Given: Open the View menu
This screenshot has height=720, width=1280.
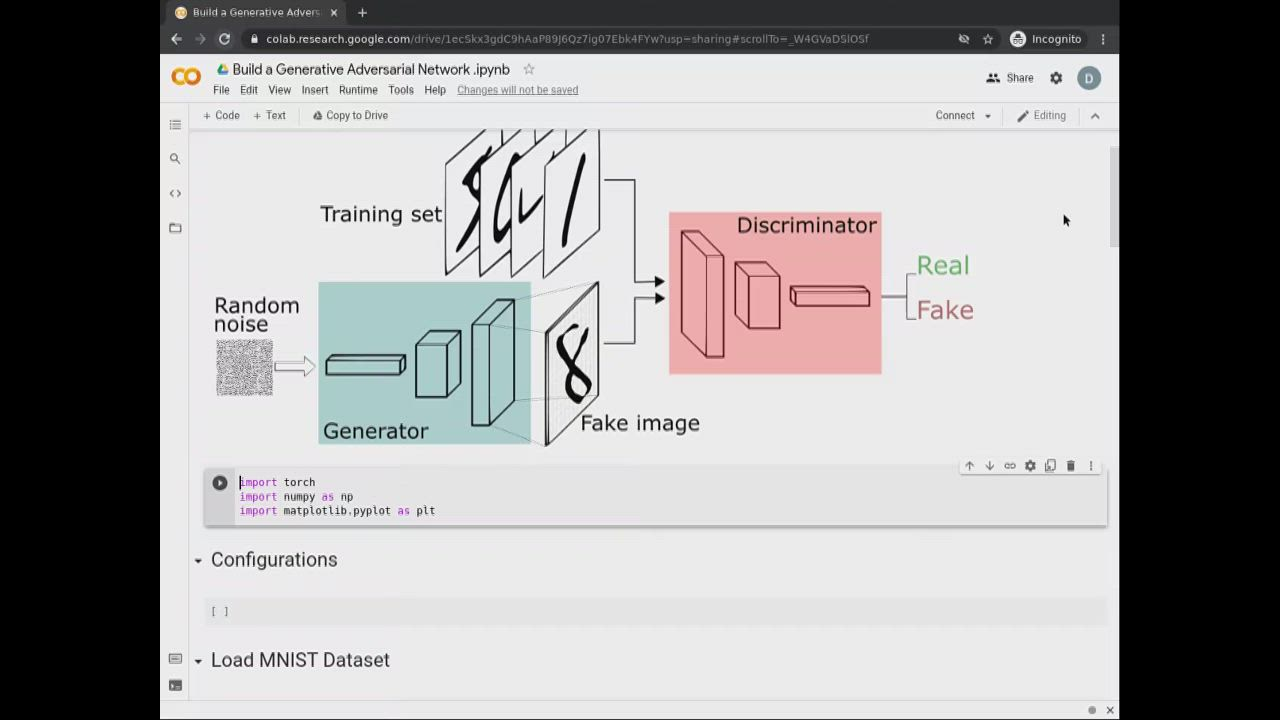Looking at the screenshot, I should pos(279,90).
